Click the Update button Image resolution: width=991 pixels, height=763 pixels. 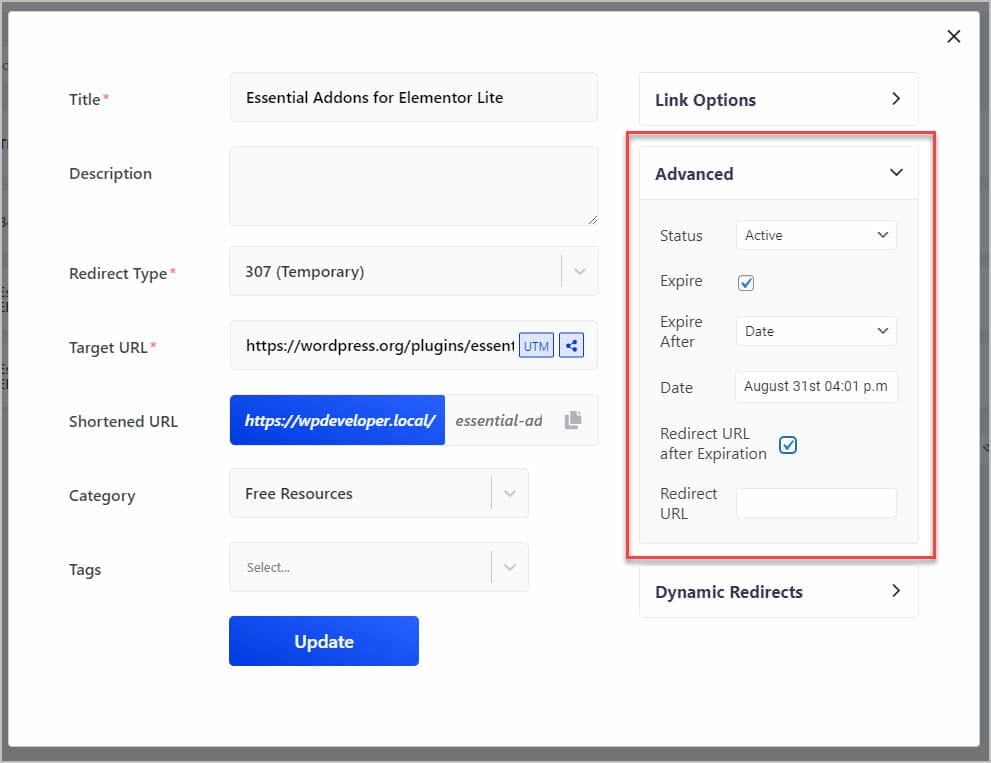pos(324,641)
